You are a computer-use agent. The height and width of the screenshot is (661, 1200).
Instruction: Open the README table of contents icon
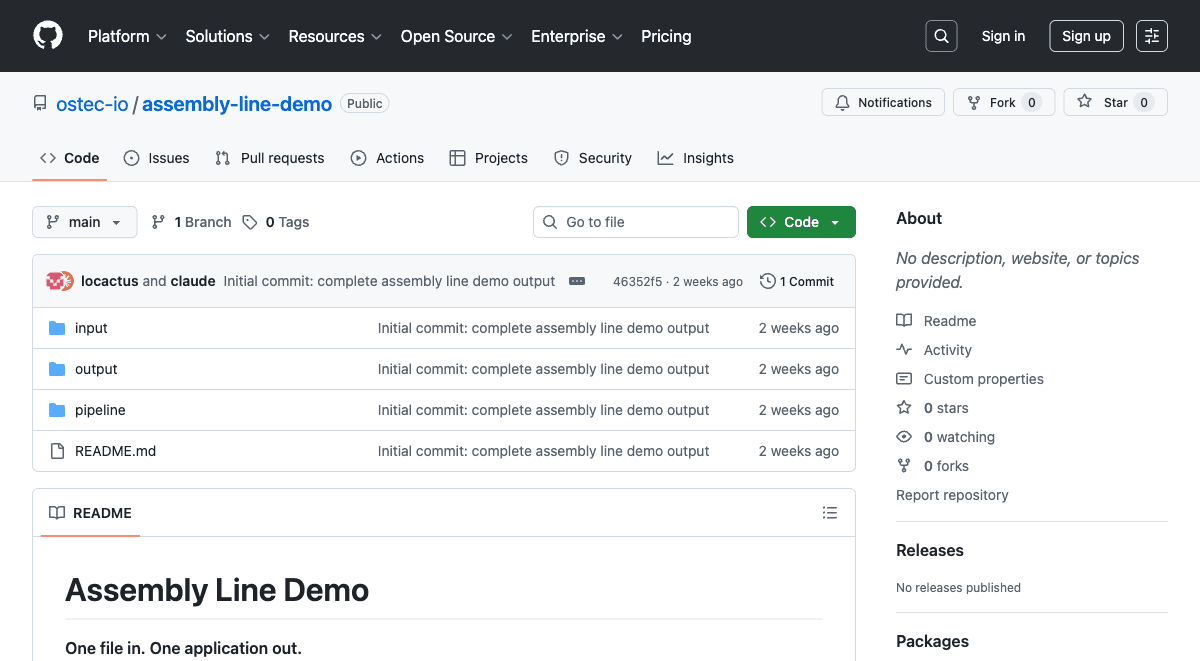click(x=830, y=512)
